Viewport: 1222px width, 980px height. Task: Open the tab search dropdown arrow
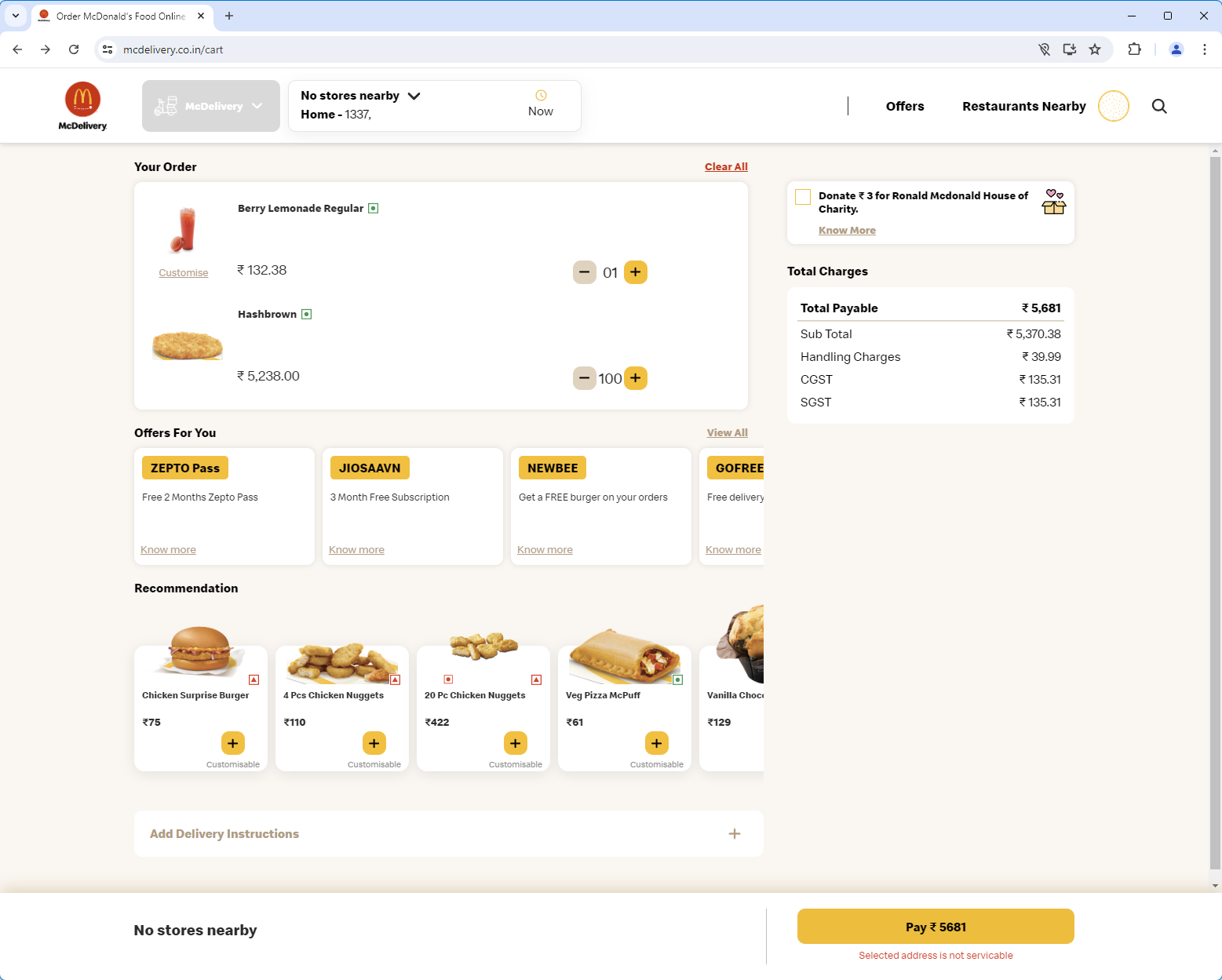click(16, 16)
